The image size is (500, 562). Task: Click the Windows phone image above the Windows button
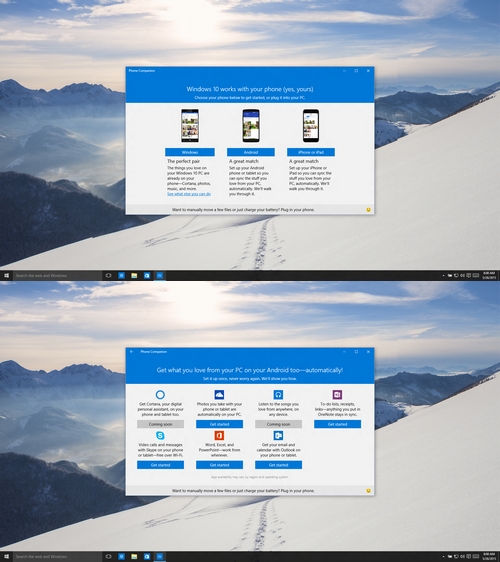tap(190, 126)
